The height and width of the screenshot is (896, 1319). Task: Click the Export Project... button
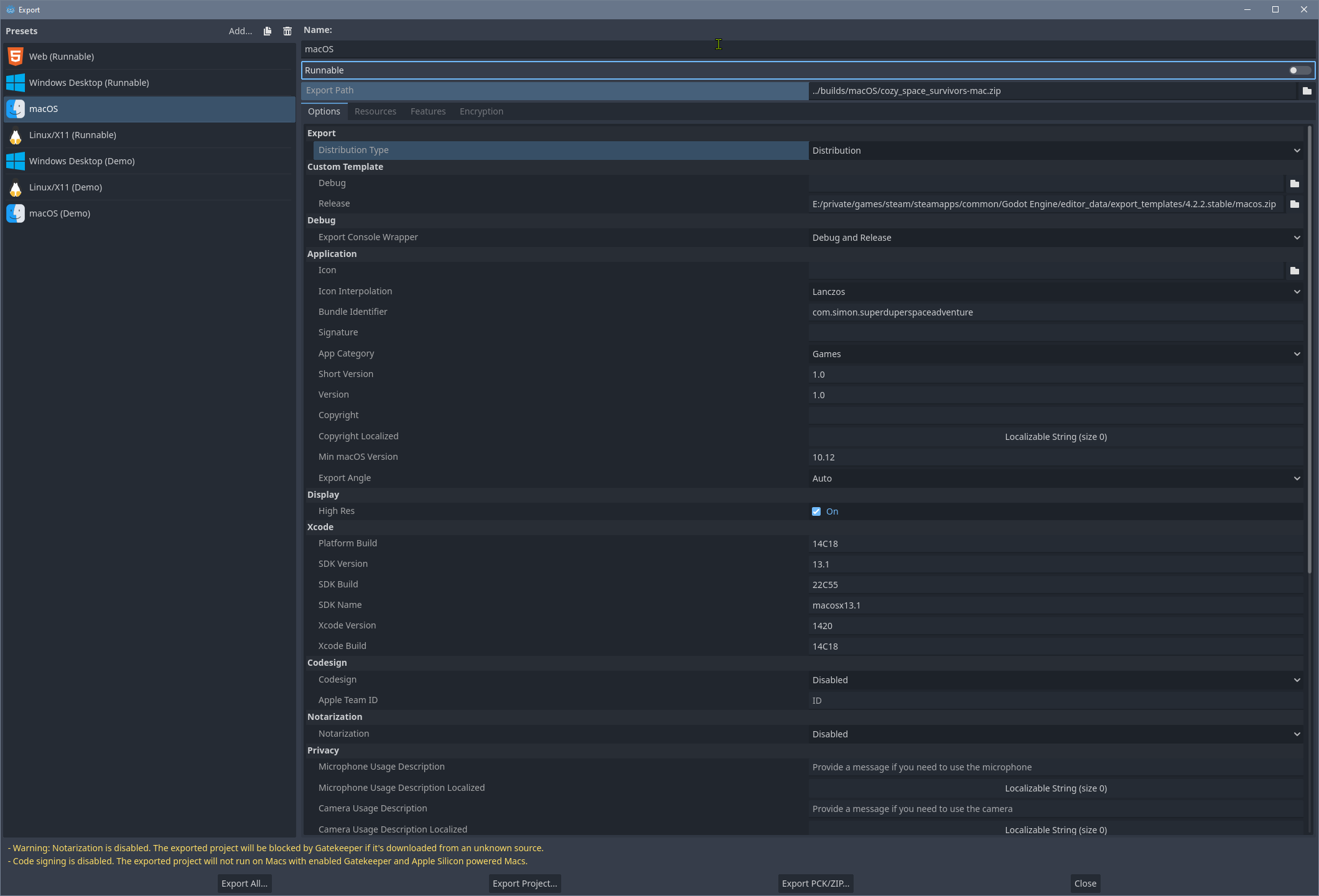524,884
